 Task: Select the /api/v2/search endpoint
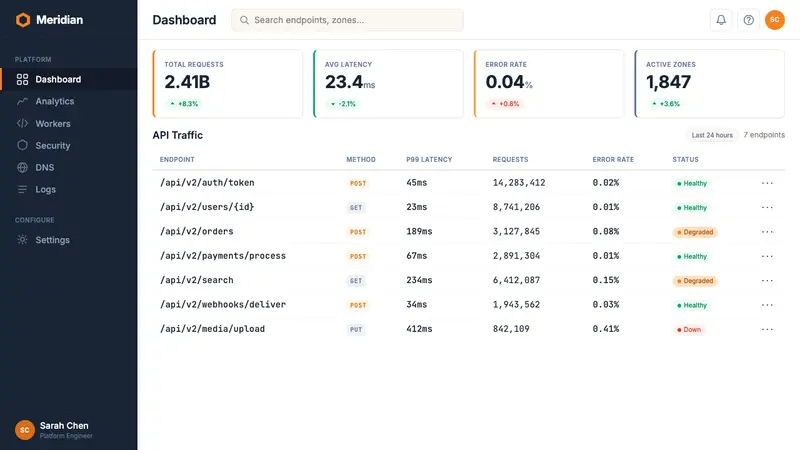(196, 280)
